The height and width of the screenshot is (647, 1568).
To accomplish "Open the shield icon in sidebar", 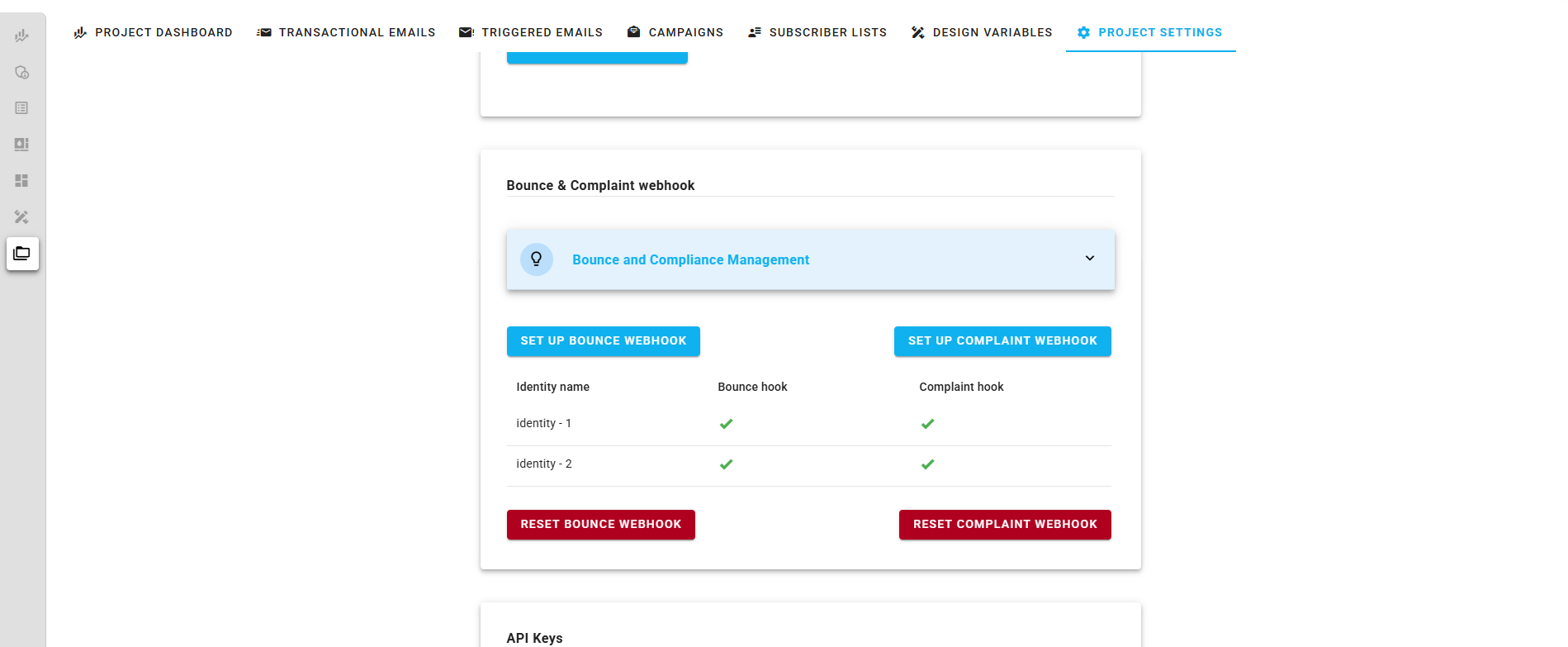I will 21,72.
